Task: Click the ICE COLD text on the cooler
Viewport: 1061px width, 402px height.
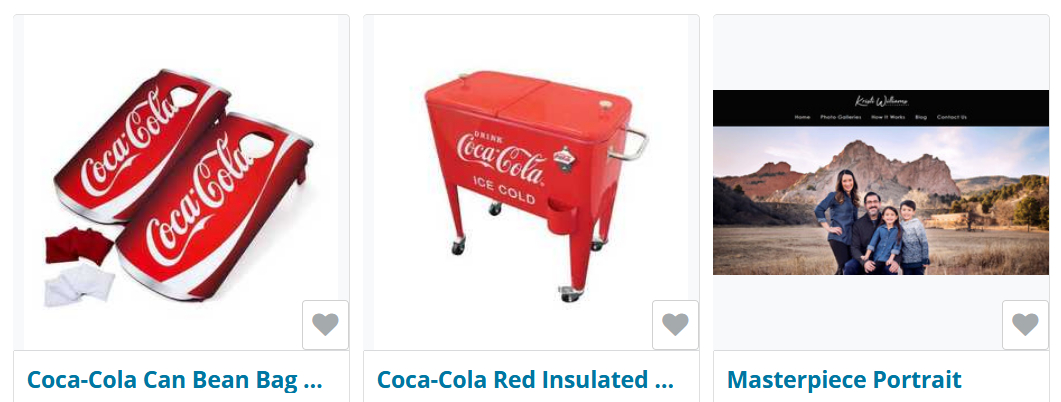Action: pyautogui.click(x=504, y=191)
